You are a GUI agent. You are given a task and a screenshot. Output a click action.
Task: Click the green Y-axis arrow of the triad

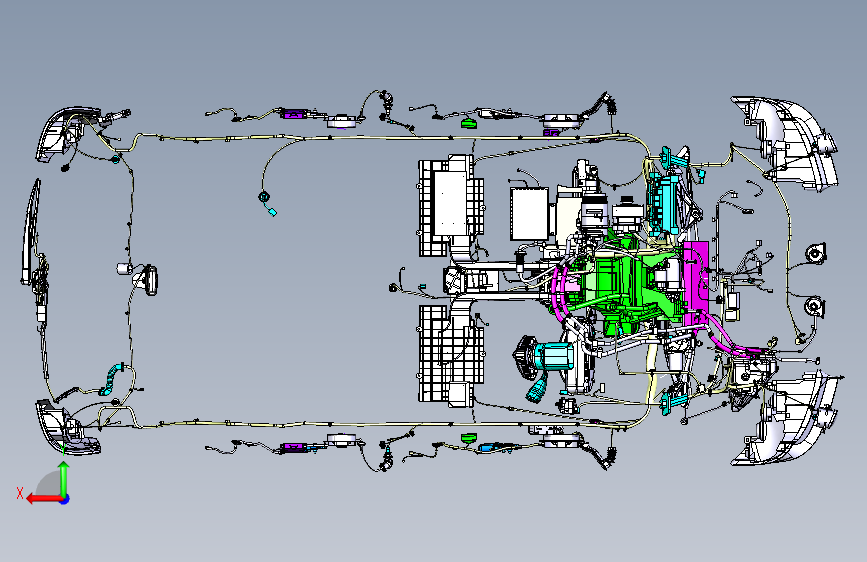tap(64, 479)
